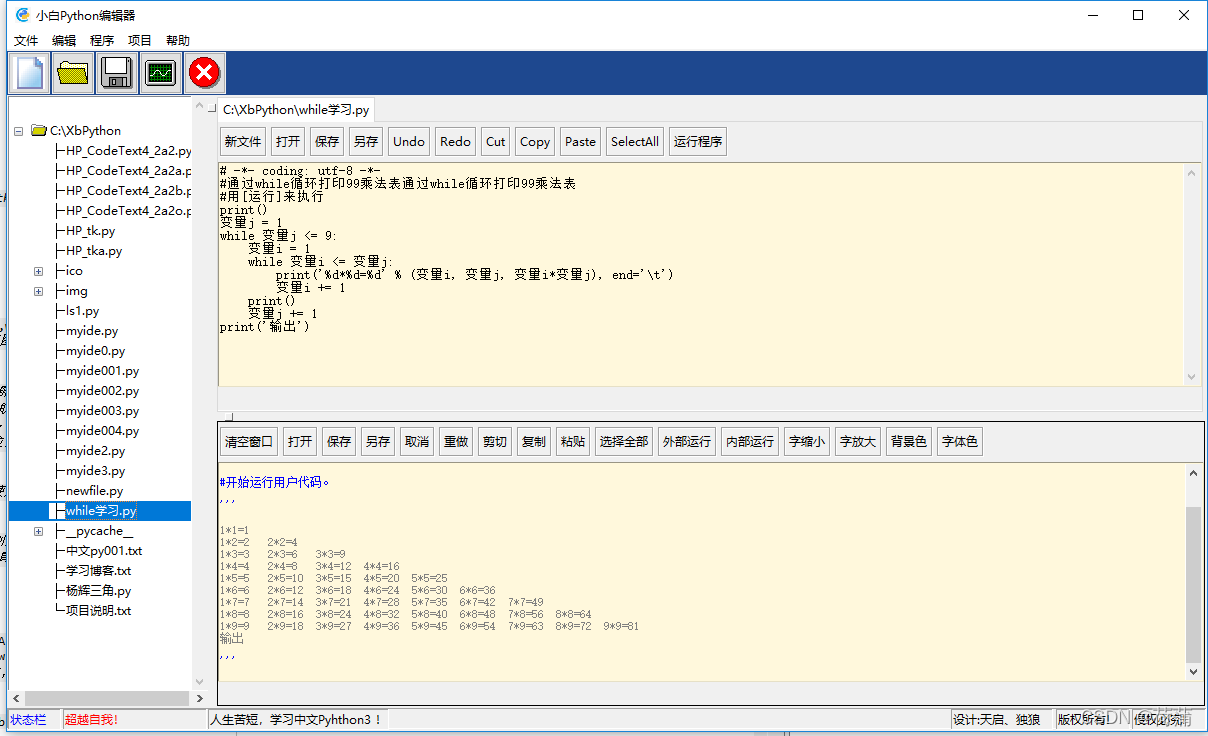
Task: Click 新文件 button in editor toolbar
Action: tap(243, 142)
